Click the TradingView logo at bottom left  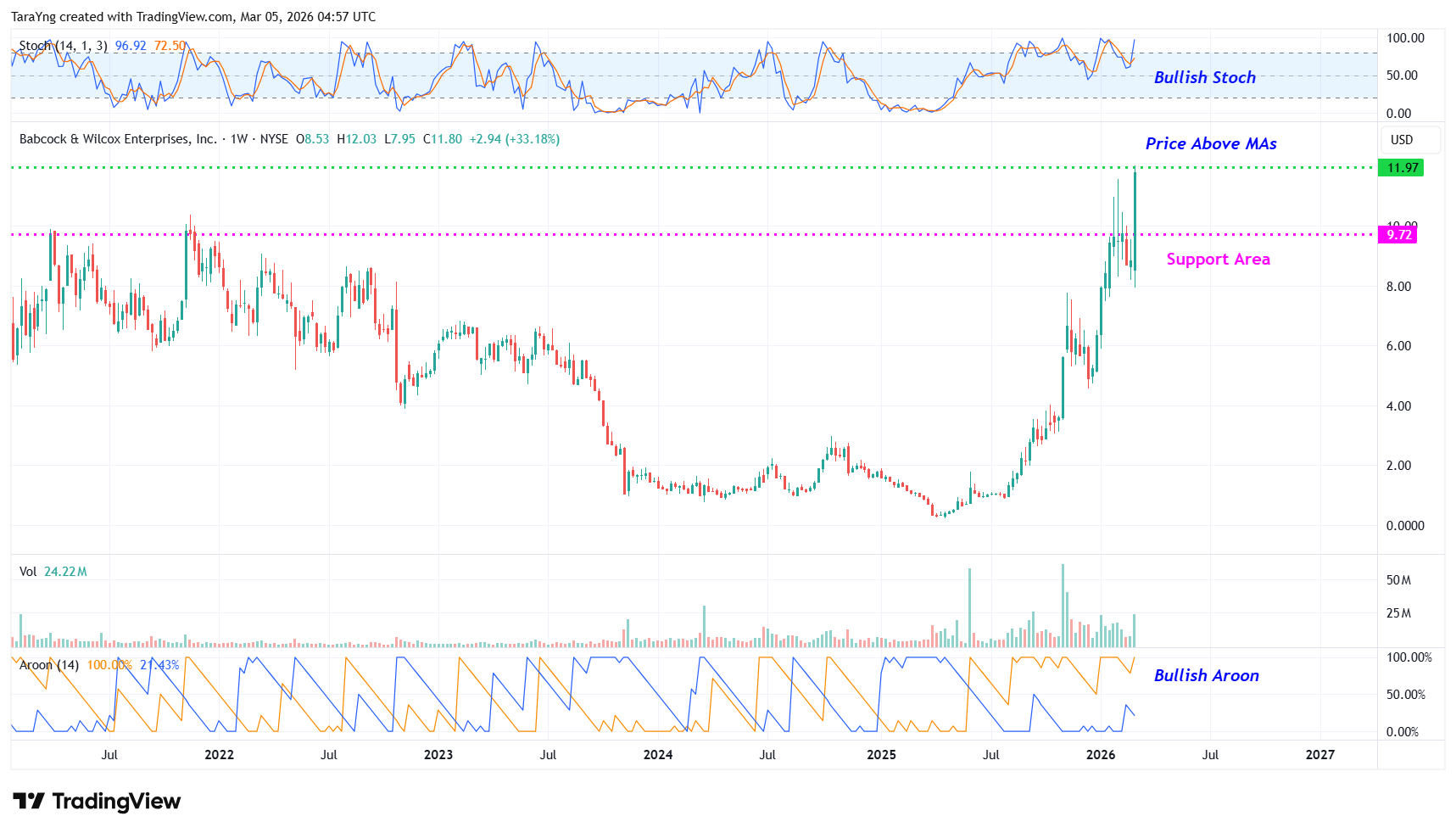97,802
